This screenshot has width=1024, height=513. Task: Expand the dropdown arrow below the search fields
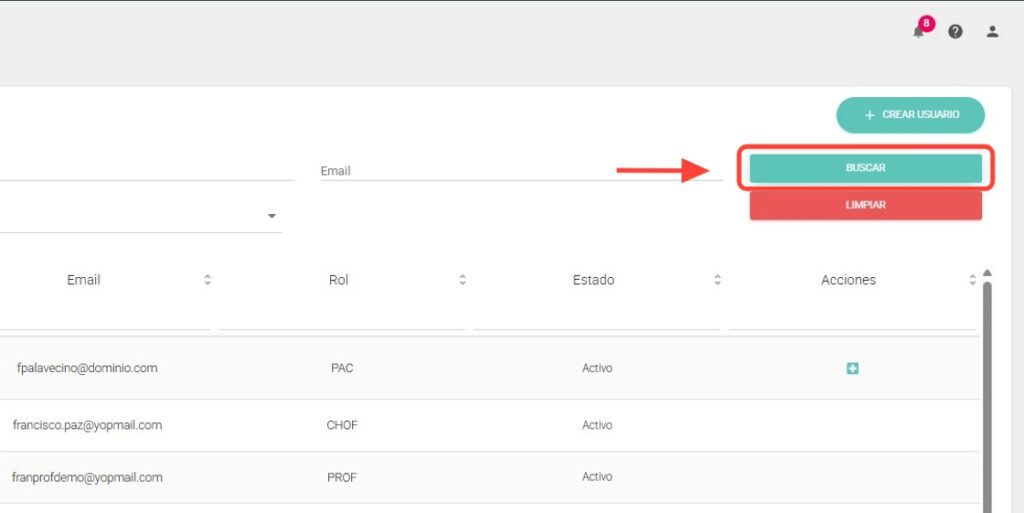[x=271, y=216]
